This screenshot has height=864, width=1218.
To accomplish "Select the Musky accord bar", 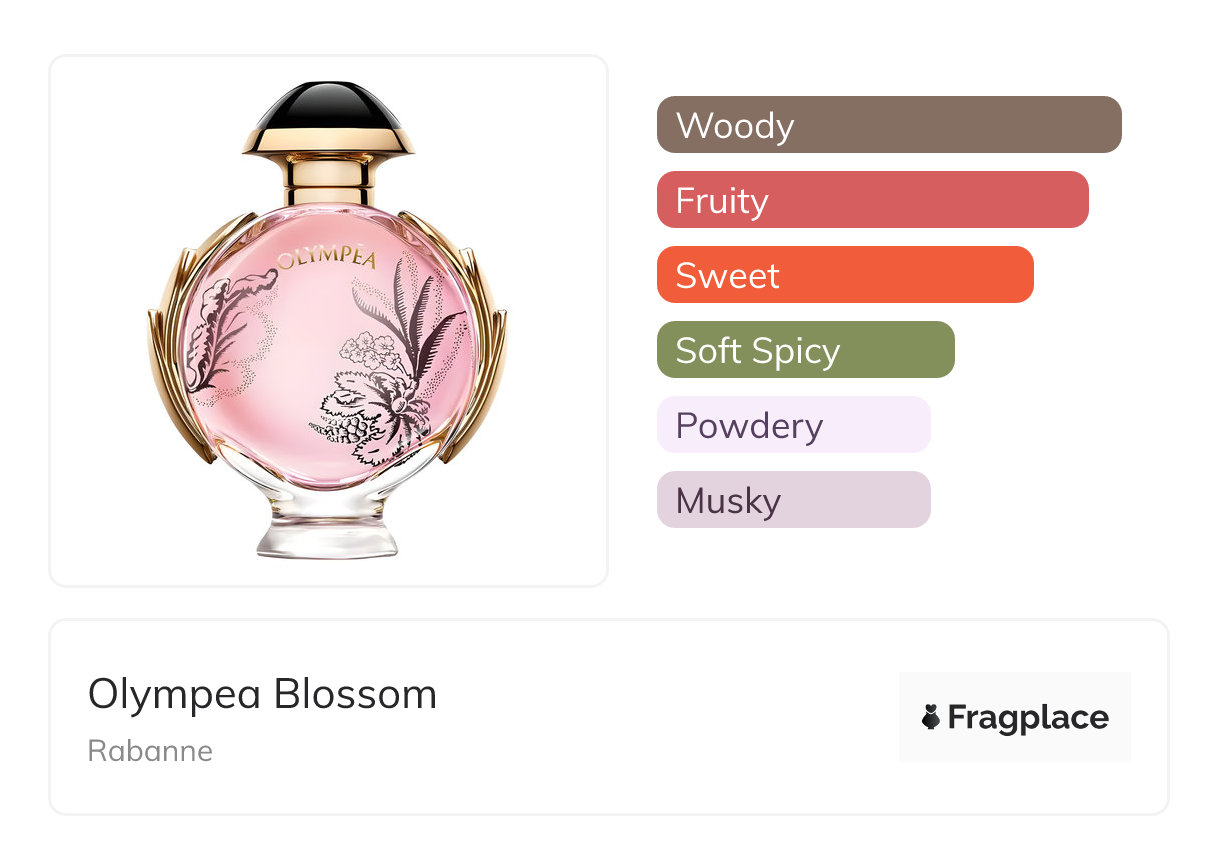I will [794, 500].
